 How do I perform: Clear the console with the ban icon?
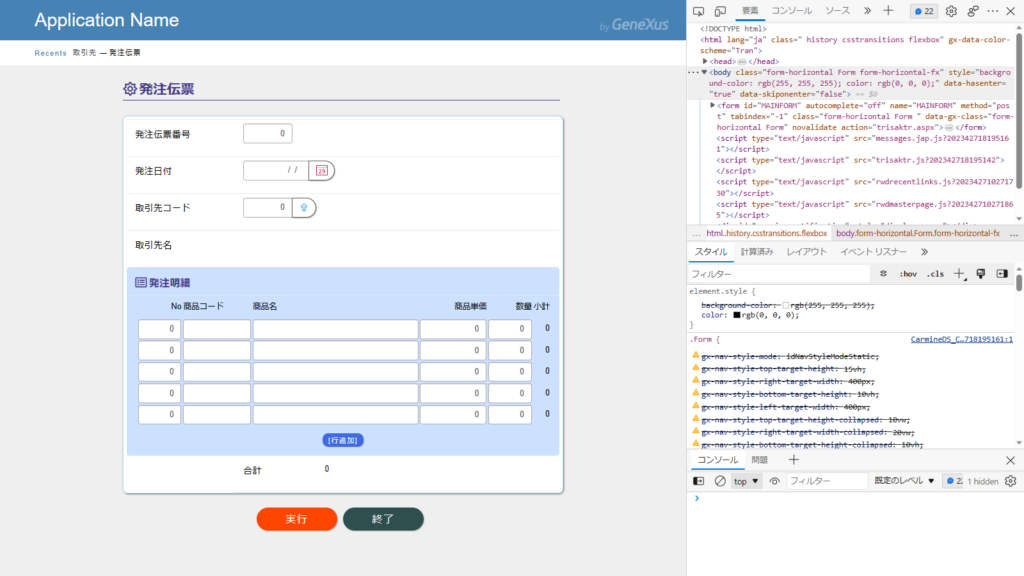pyautogui.click(x=720, y=481)
